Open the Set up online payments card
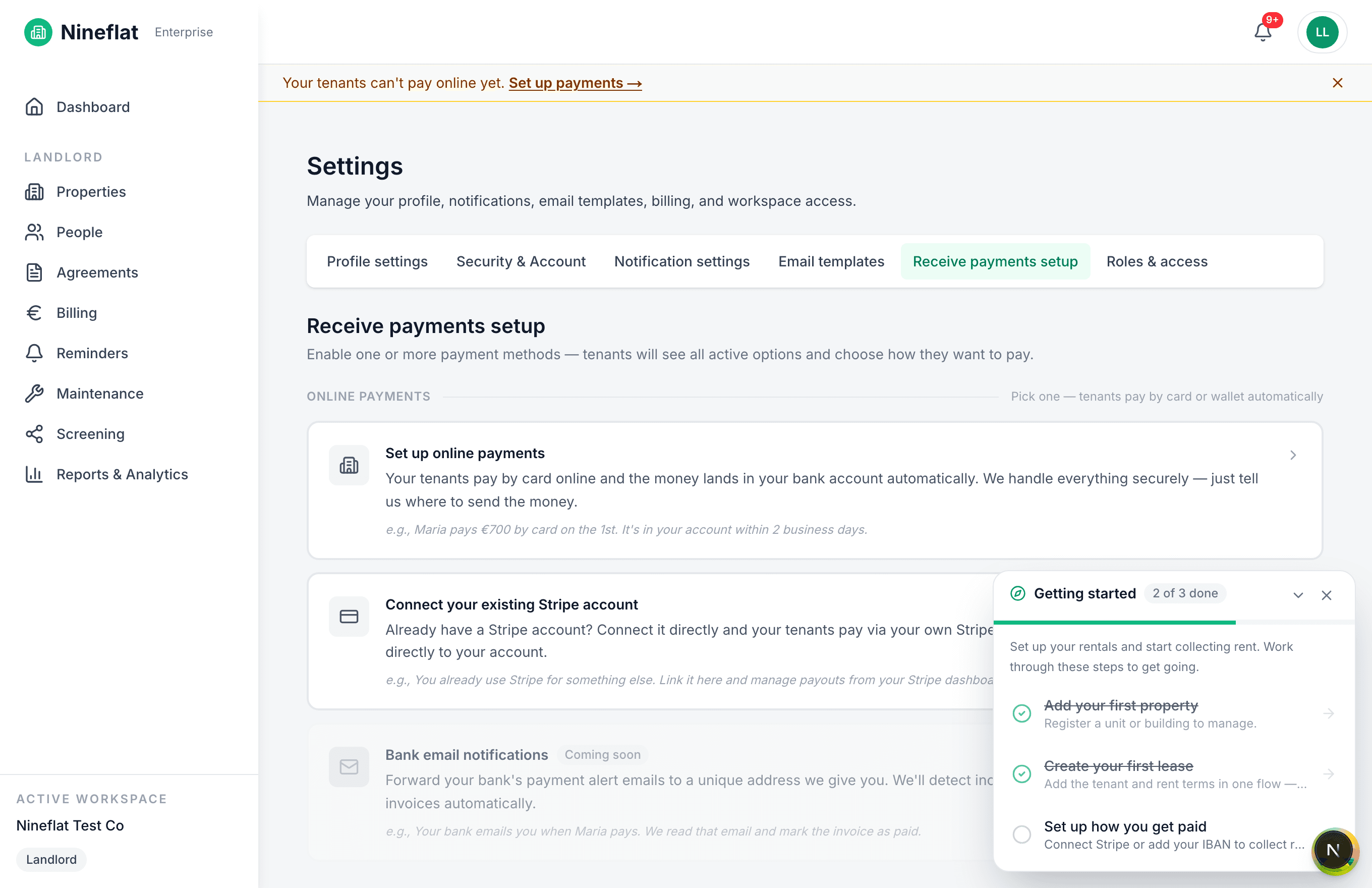 coord(815,490)
